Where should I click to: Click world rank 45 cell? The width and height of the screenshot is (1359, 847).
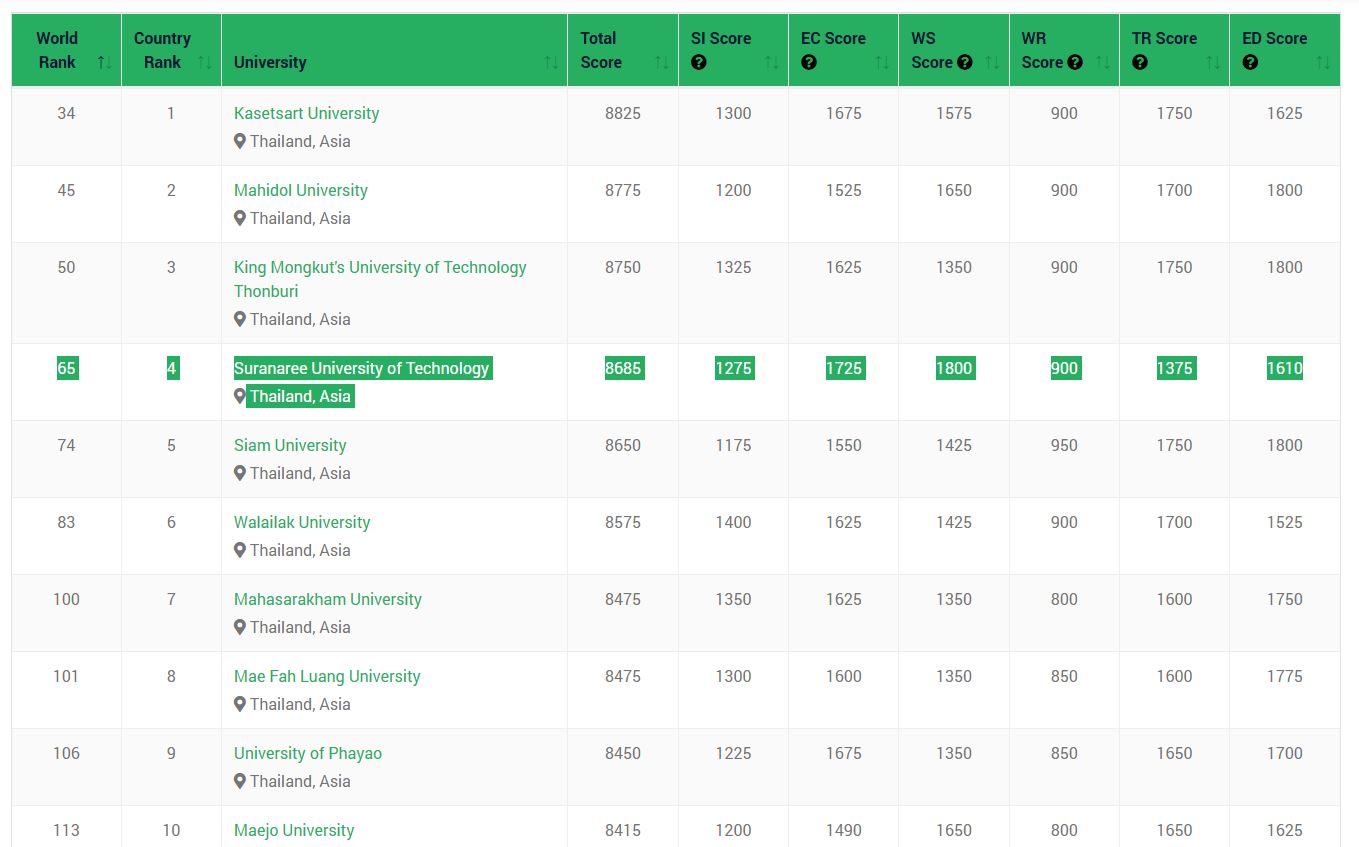click(66, 190)
